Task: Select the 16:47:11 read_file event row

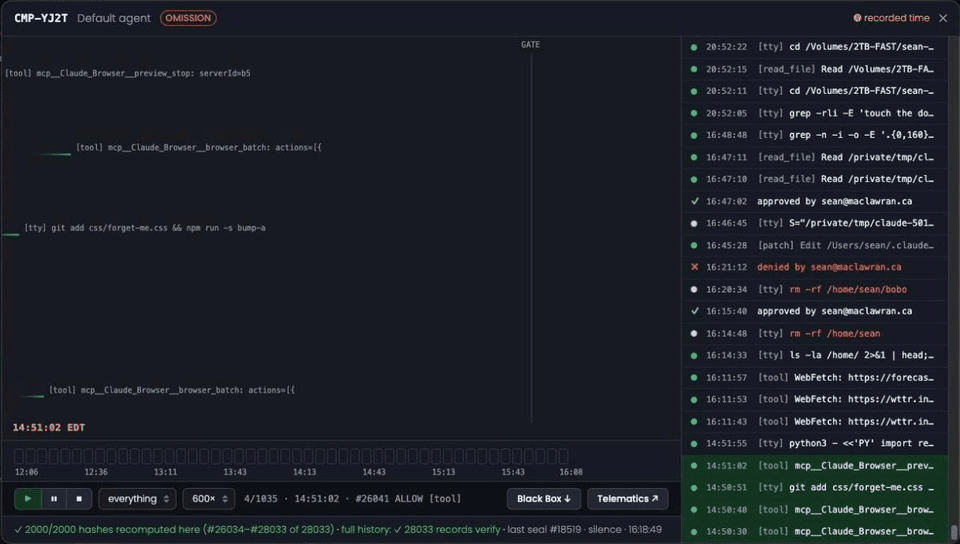Action: tap(814, 157)
